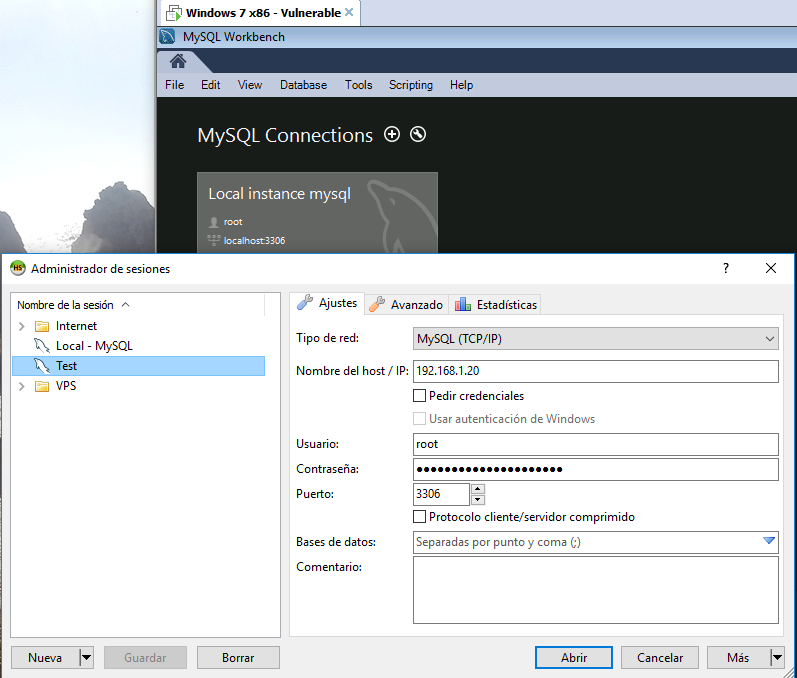
Task: Expand the VPS folder in session tree
Action: pyautogui.click(x=22, y=386)
